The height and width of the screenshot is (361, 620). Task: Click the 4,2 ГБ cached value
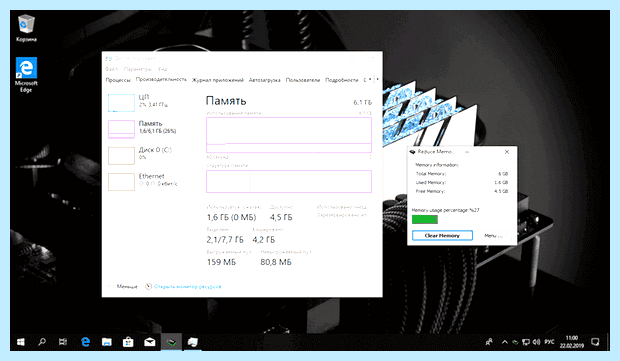(x=263, y=240)
